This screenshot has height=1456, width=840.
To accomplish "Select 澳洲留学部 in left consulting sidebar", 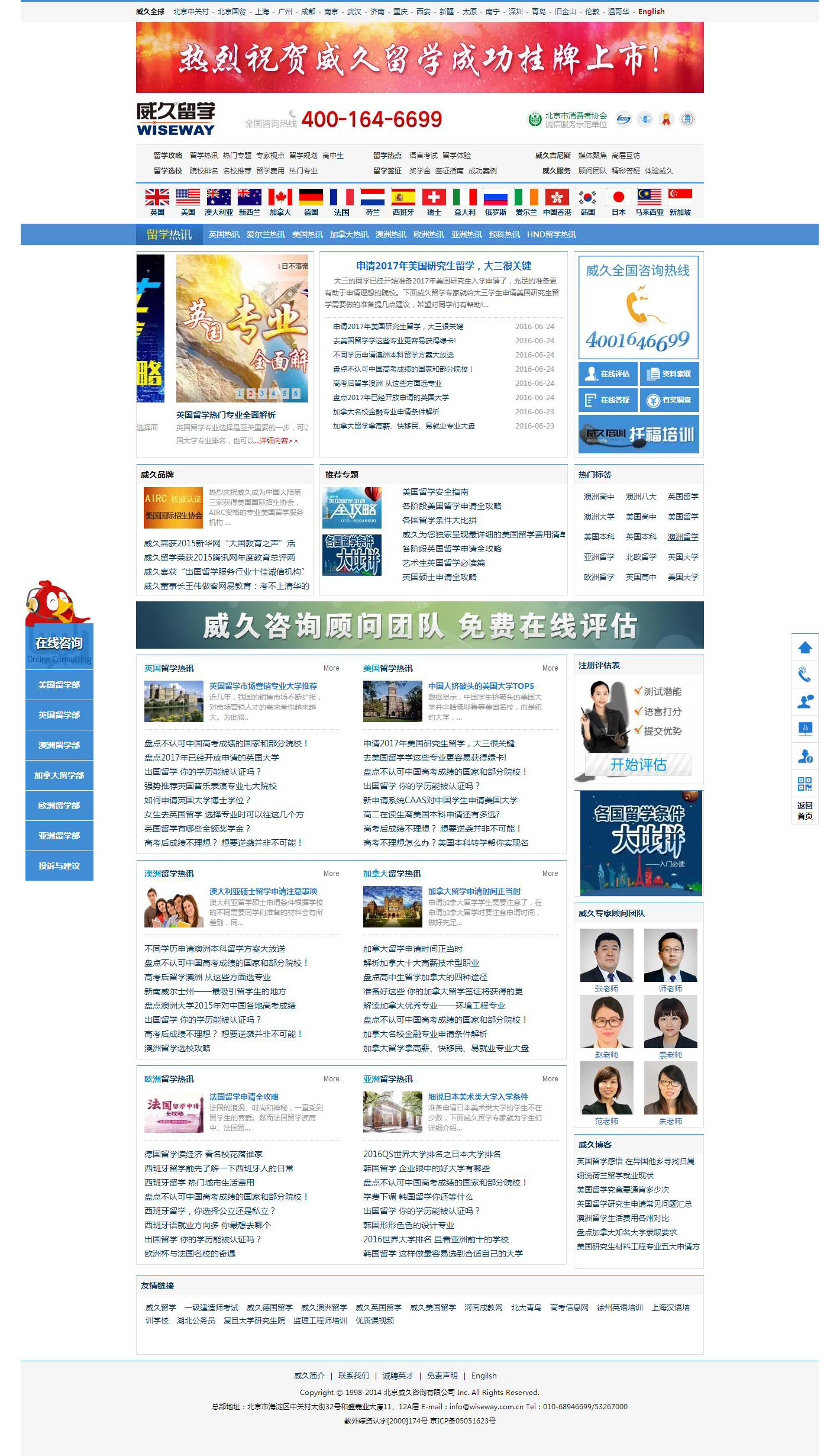I will pyautogui.click(x=59, y=745).
